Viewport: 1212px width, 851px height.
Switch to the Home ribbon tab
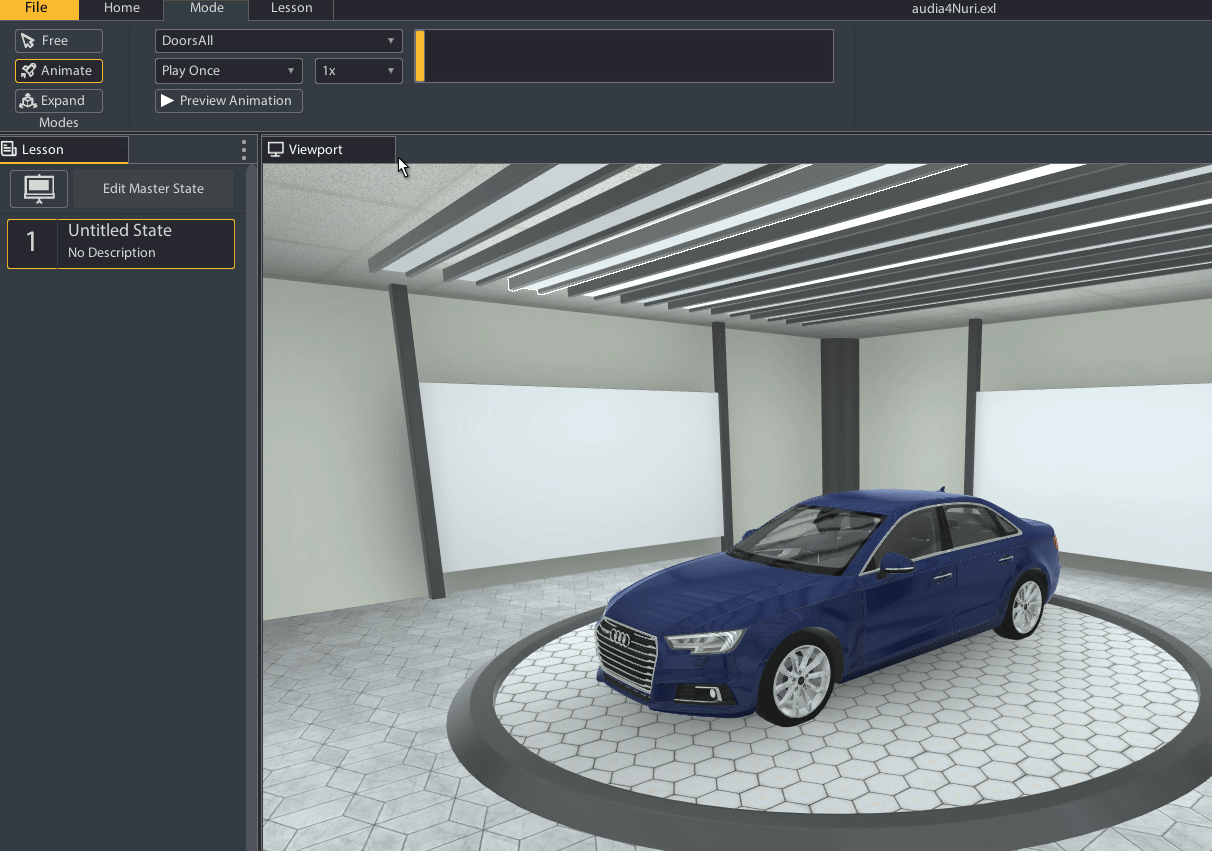122,9
